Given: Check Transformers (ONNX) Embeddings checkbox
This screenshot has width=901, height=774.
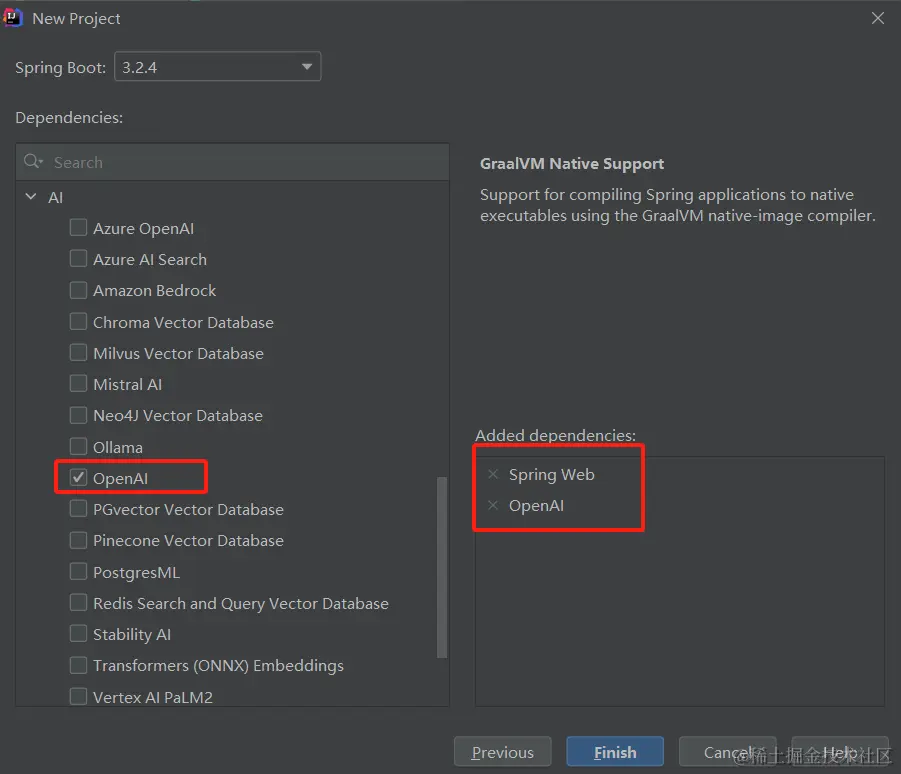Looking at the screenshot, I should pyautogui.click(x=78, y=665).
